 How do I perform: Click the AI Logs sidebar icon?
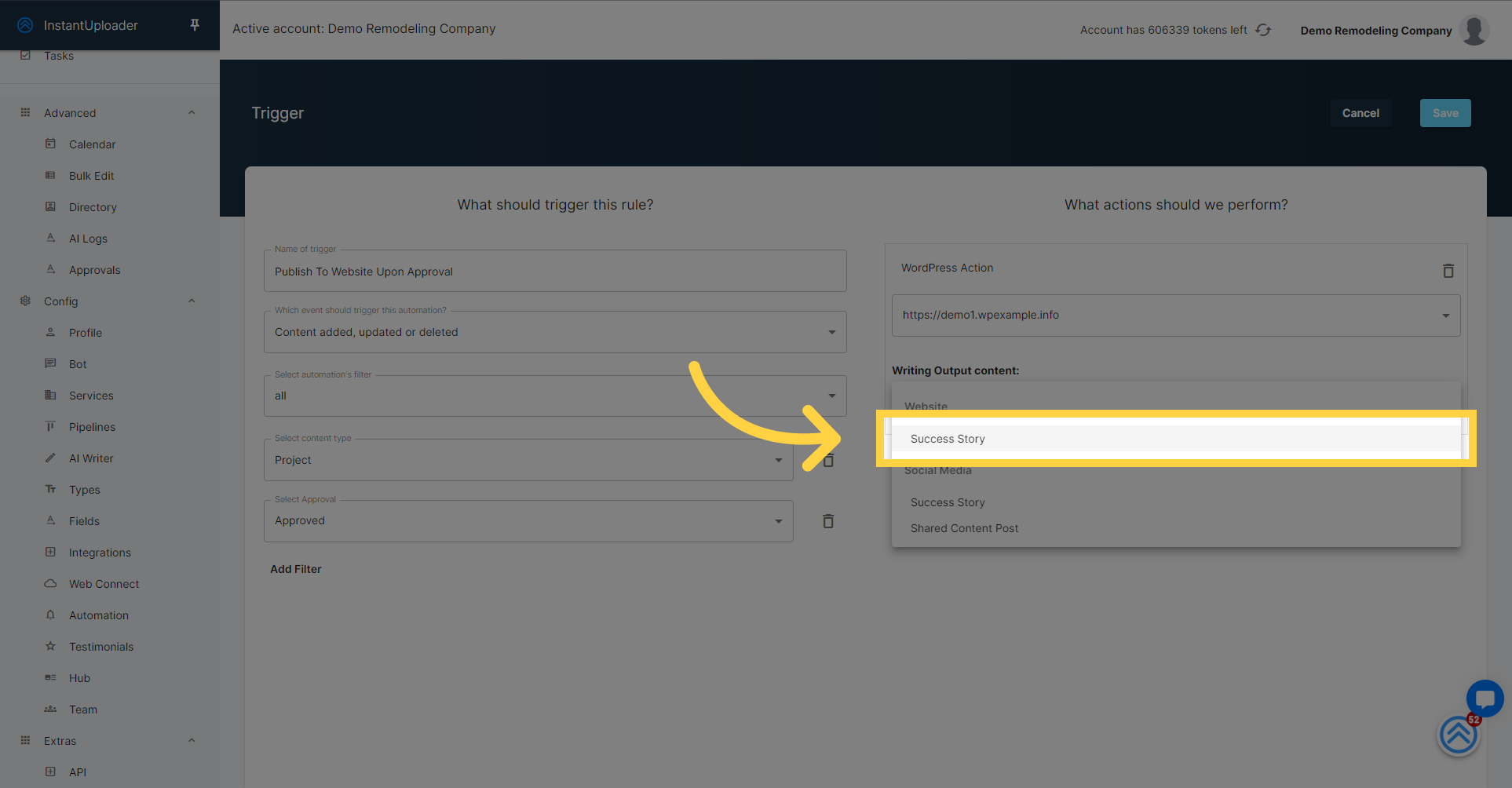[x=50, y=238]
